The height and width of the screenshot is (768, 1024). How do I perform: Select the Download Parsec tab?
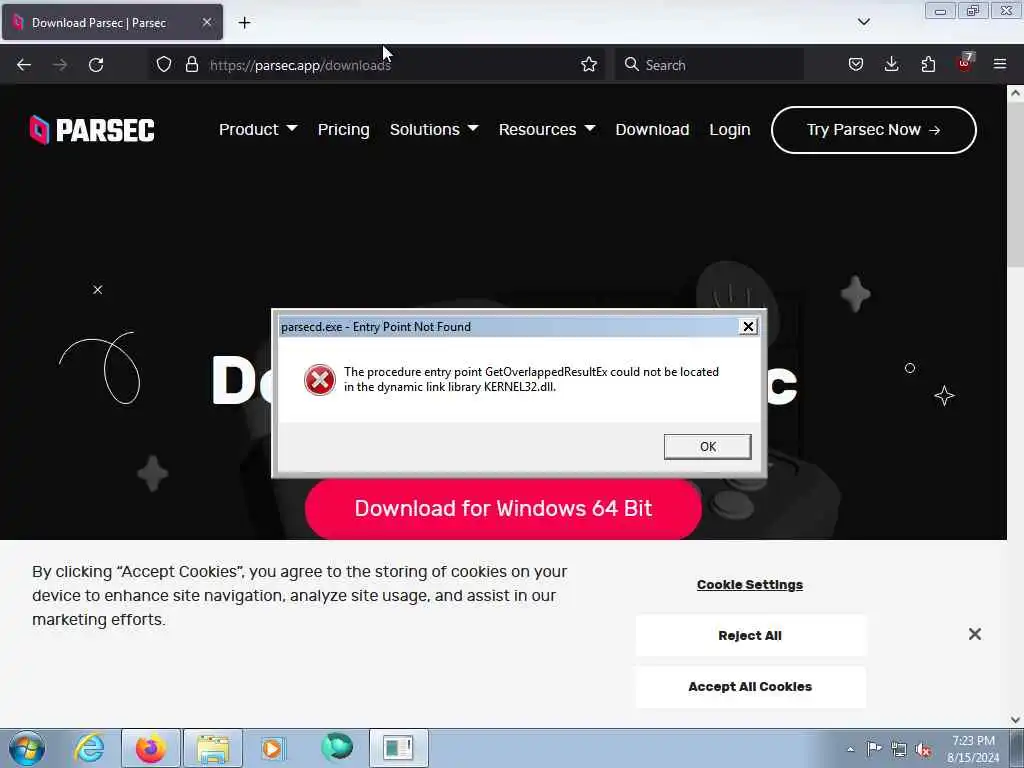pos(112,22)
